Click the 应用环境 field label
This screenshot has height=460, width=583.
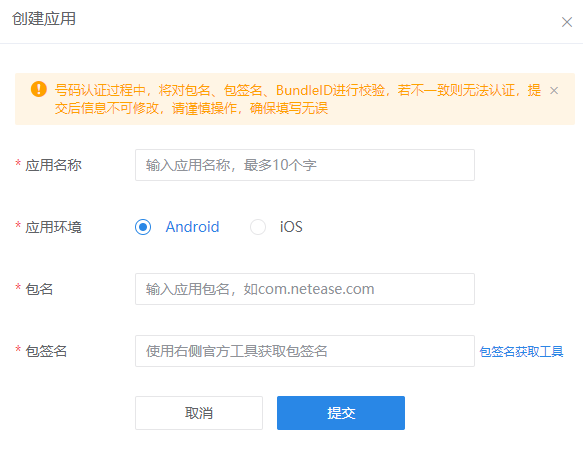(54, 227)
